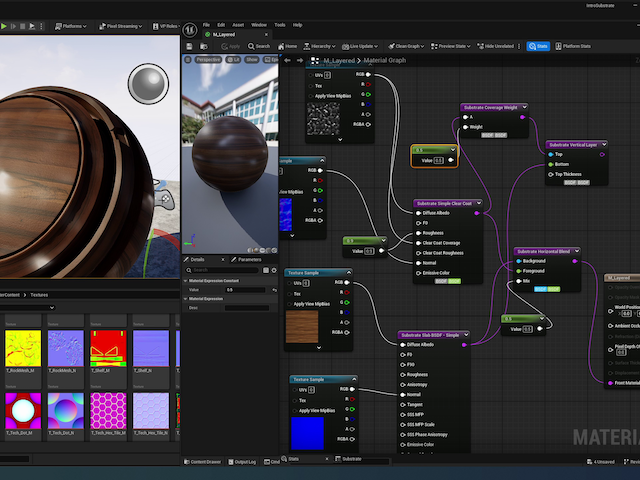The width and height of the screenshot is (640, 480).
Task: Collapse Substrate Slab BSDF - Simple node chevron
Action: click(466, 335)
